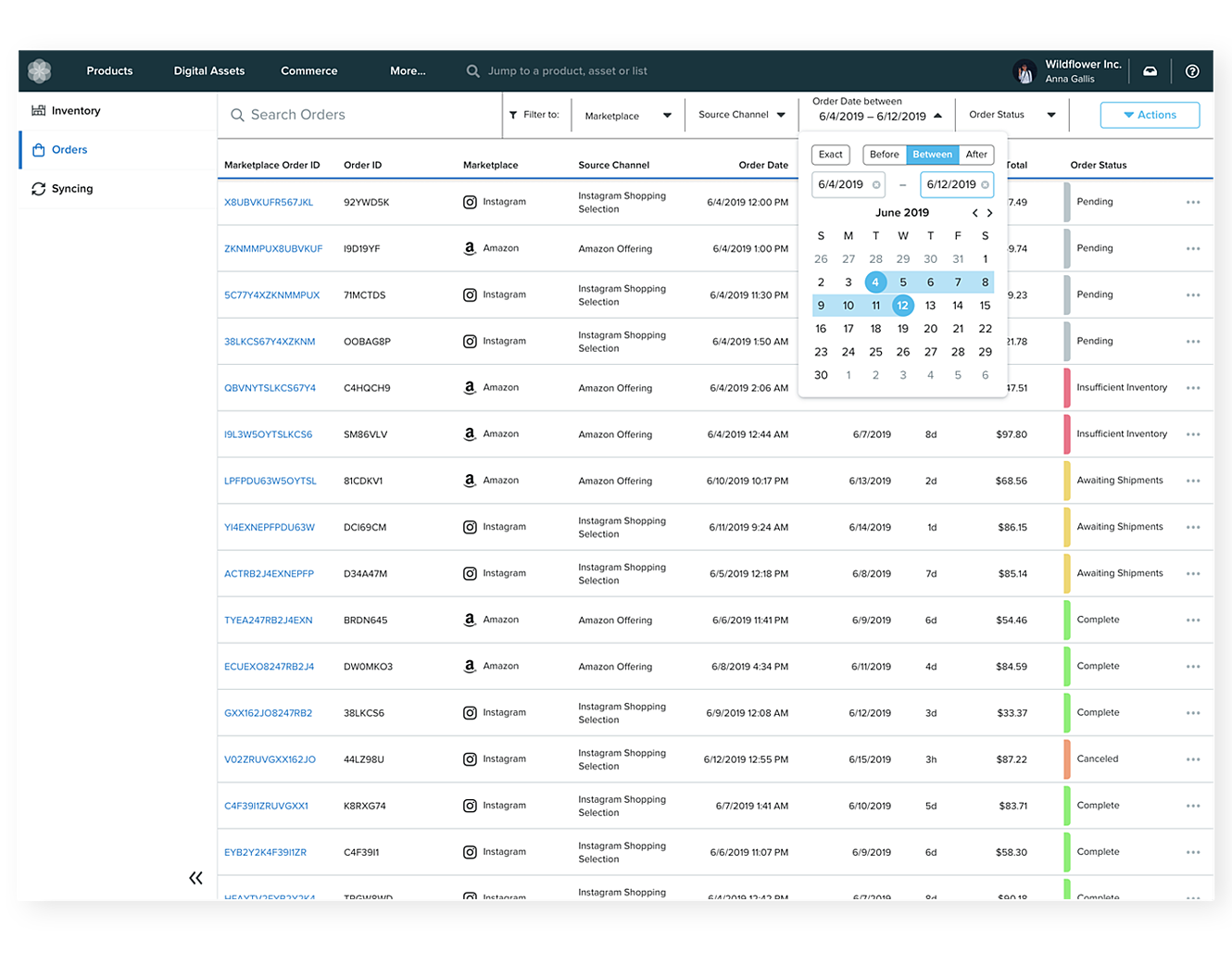Viewport: 1232px width, 977px height.
Task: Click the flower app logo icon
Action: 39,70
